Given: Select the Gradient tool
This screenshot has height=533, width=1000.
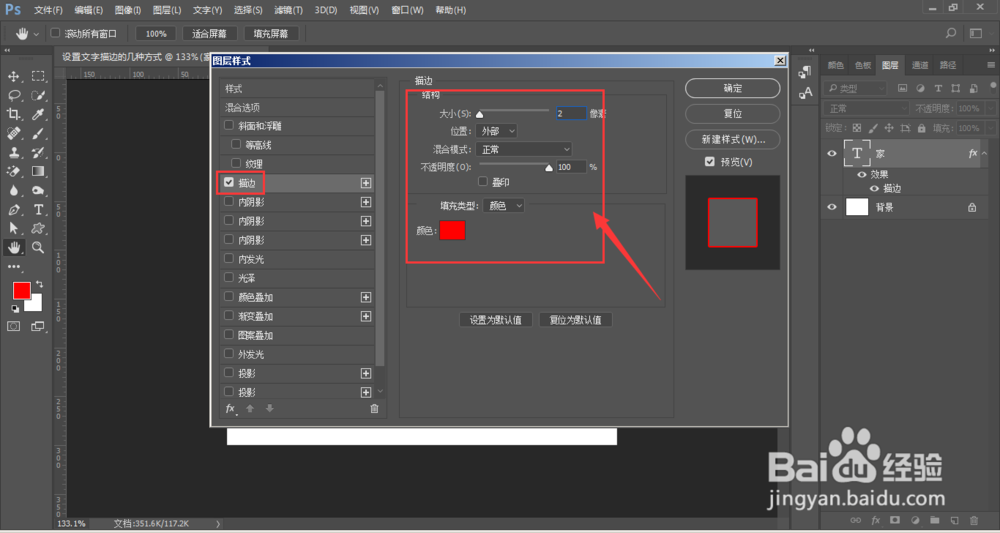Looking at the screenshot, I should coord(38,171).
